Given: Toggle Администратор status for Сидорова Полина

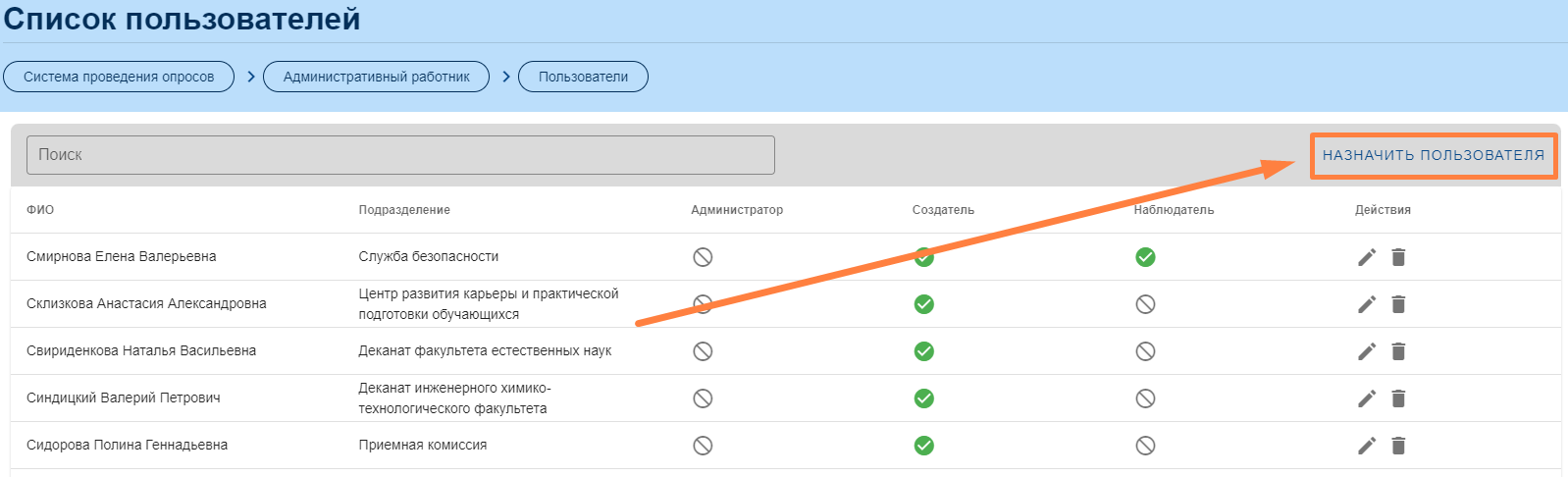Looking at the screenshot, I should [x=703, y=446].
